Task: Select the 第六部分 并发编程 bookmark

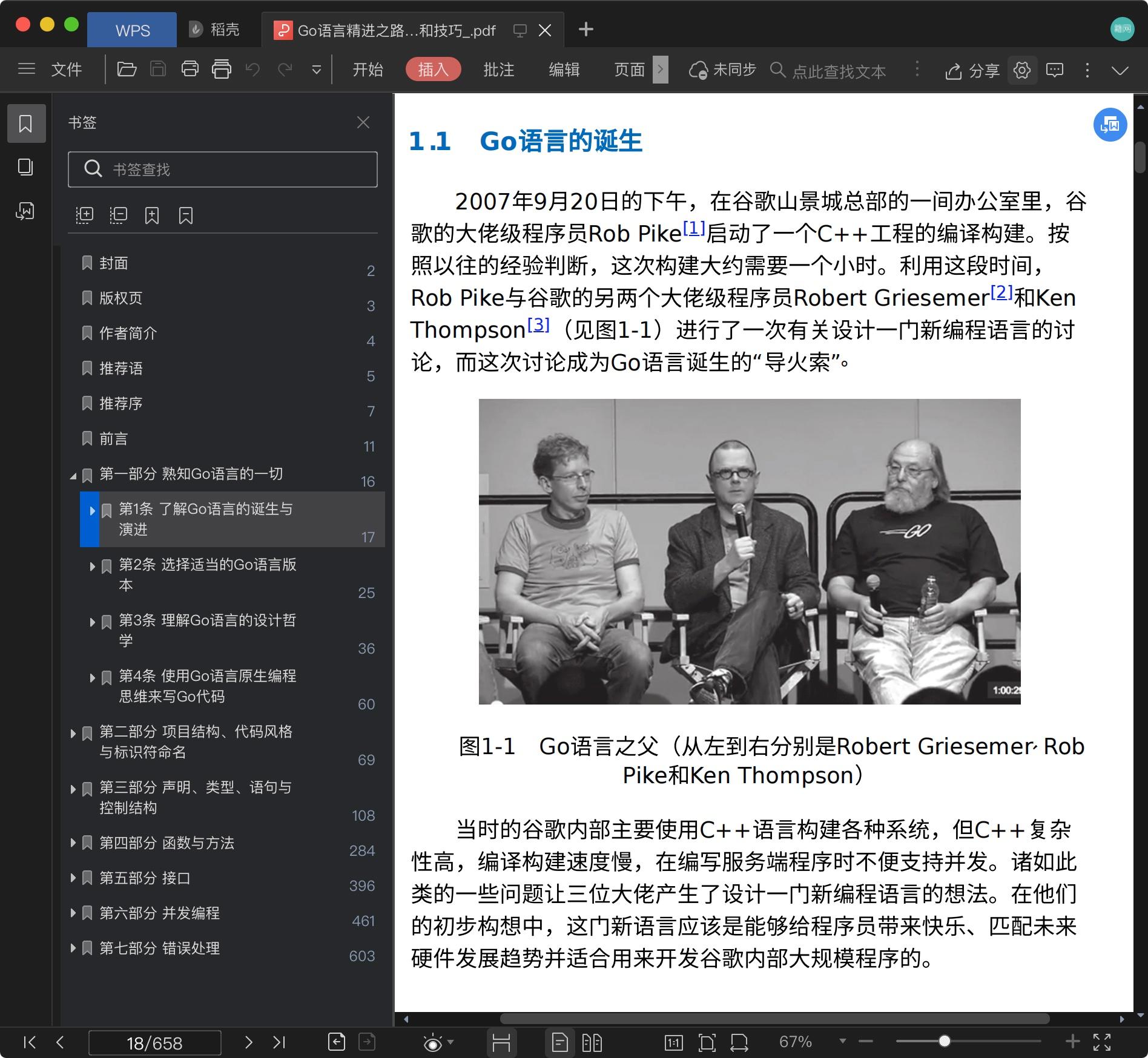Action: pyautogui.click(x=159, y=913)
